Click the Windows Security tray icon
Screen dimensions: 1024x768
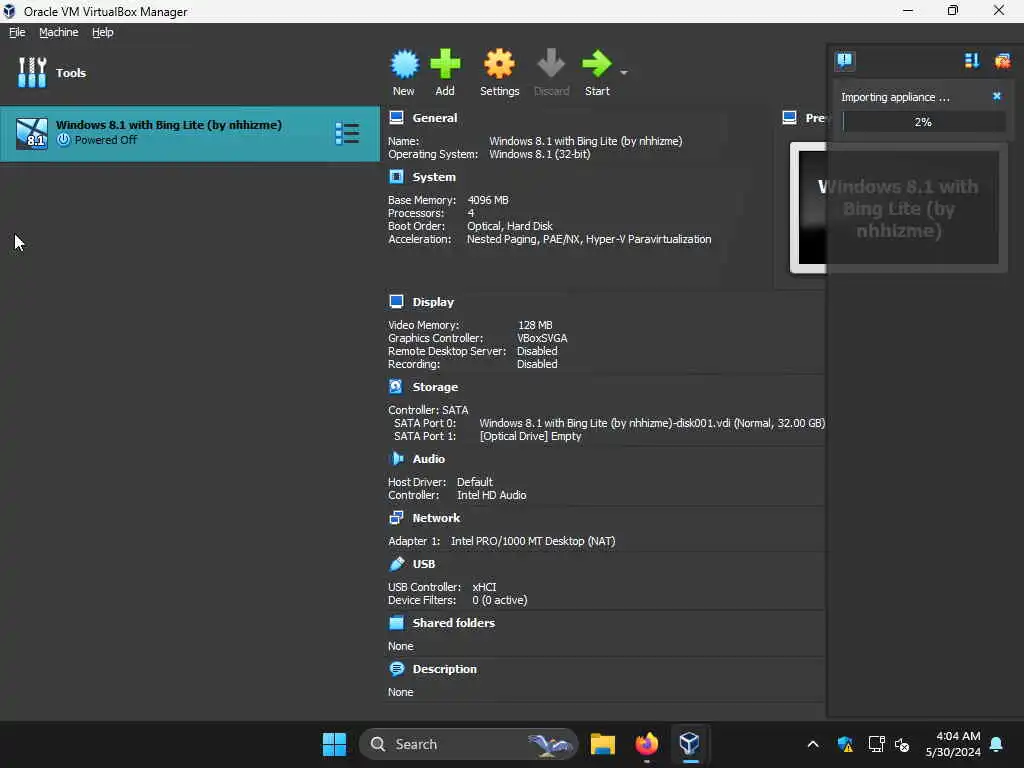coord(845,744)
